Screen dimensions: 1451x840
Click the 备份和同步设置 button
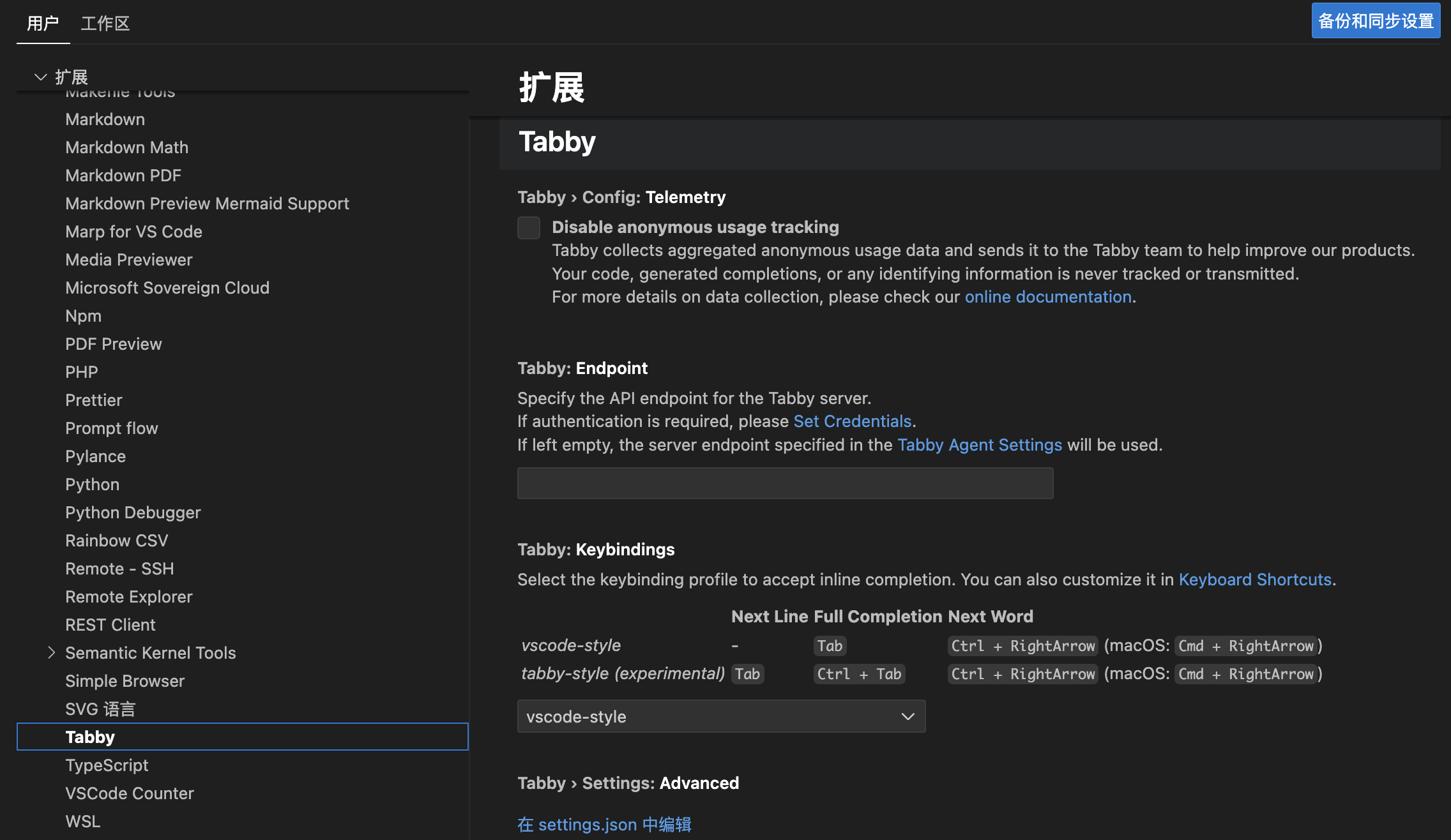(1375, 21)
